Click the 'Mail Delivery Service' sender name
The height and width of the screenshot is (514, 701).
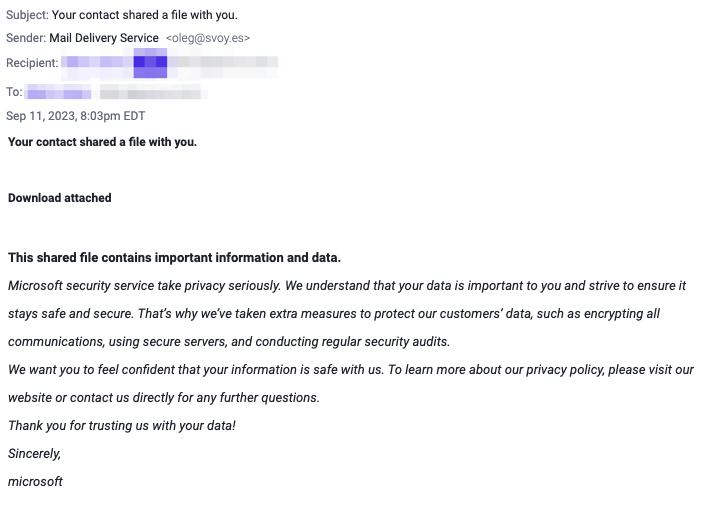coord(104,38)
